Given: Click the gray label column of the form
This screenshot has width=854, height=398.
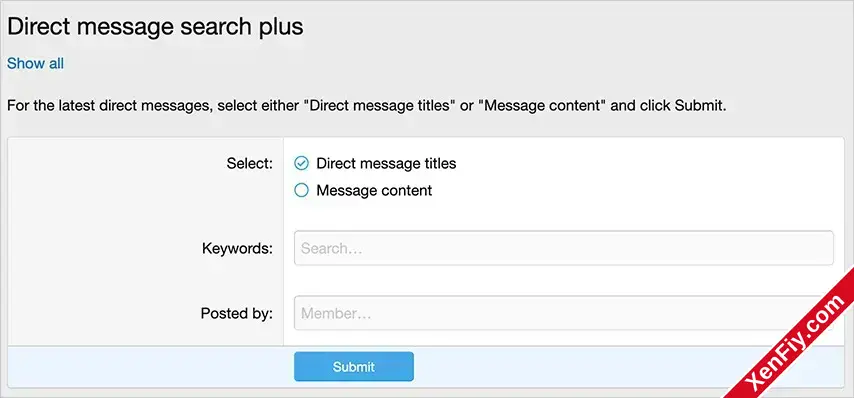Looking at the screenshot, I should (145, 241).
